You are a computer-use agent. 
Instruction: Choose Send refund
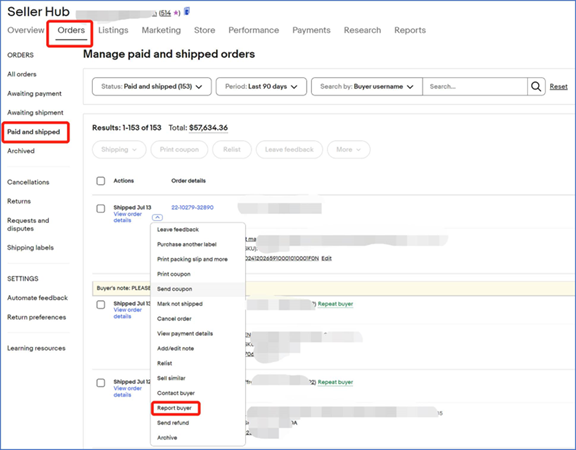(x=173, y=423)
